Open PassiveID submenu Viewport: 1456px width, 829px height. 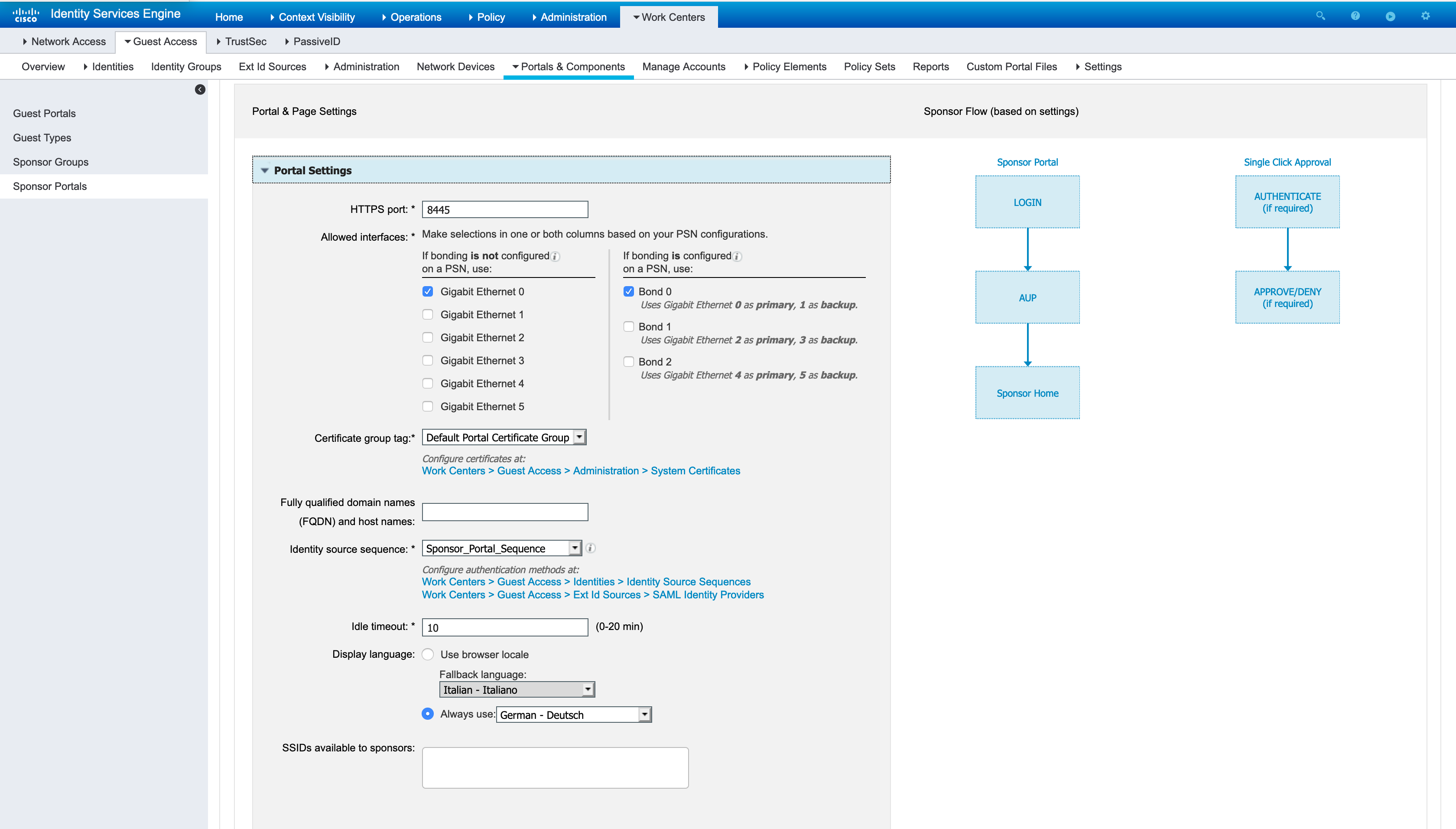pos(312,42)
